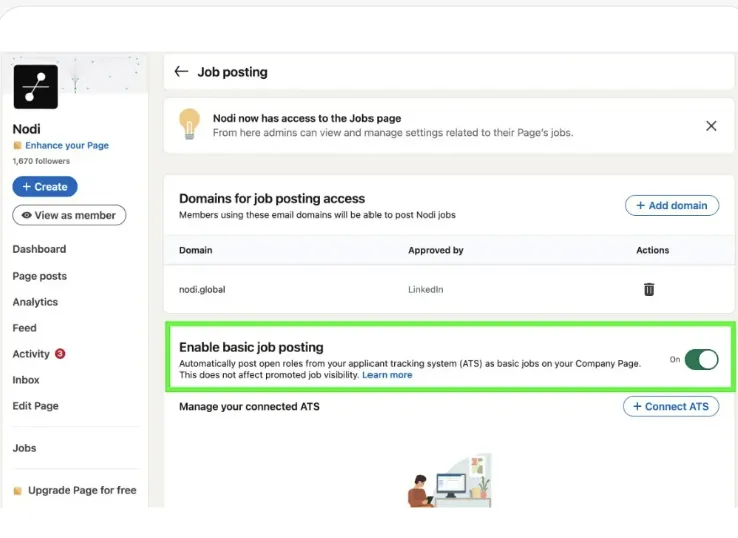
Task: Click the Domain column header
Action: (x=195, y=250)
